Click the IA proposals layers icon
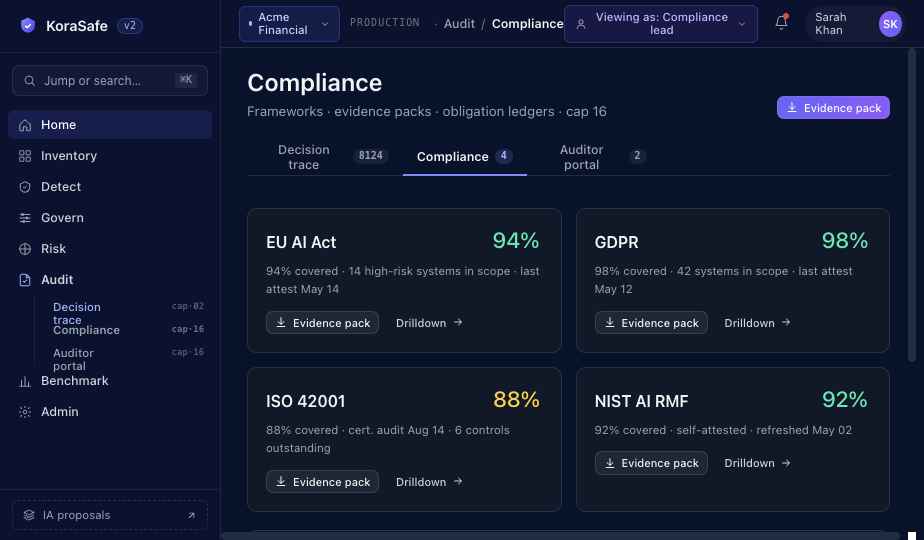Viewport: 924px width, 540px height. pyautogui.click(x=29, y=515)
